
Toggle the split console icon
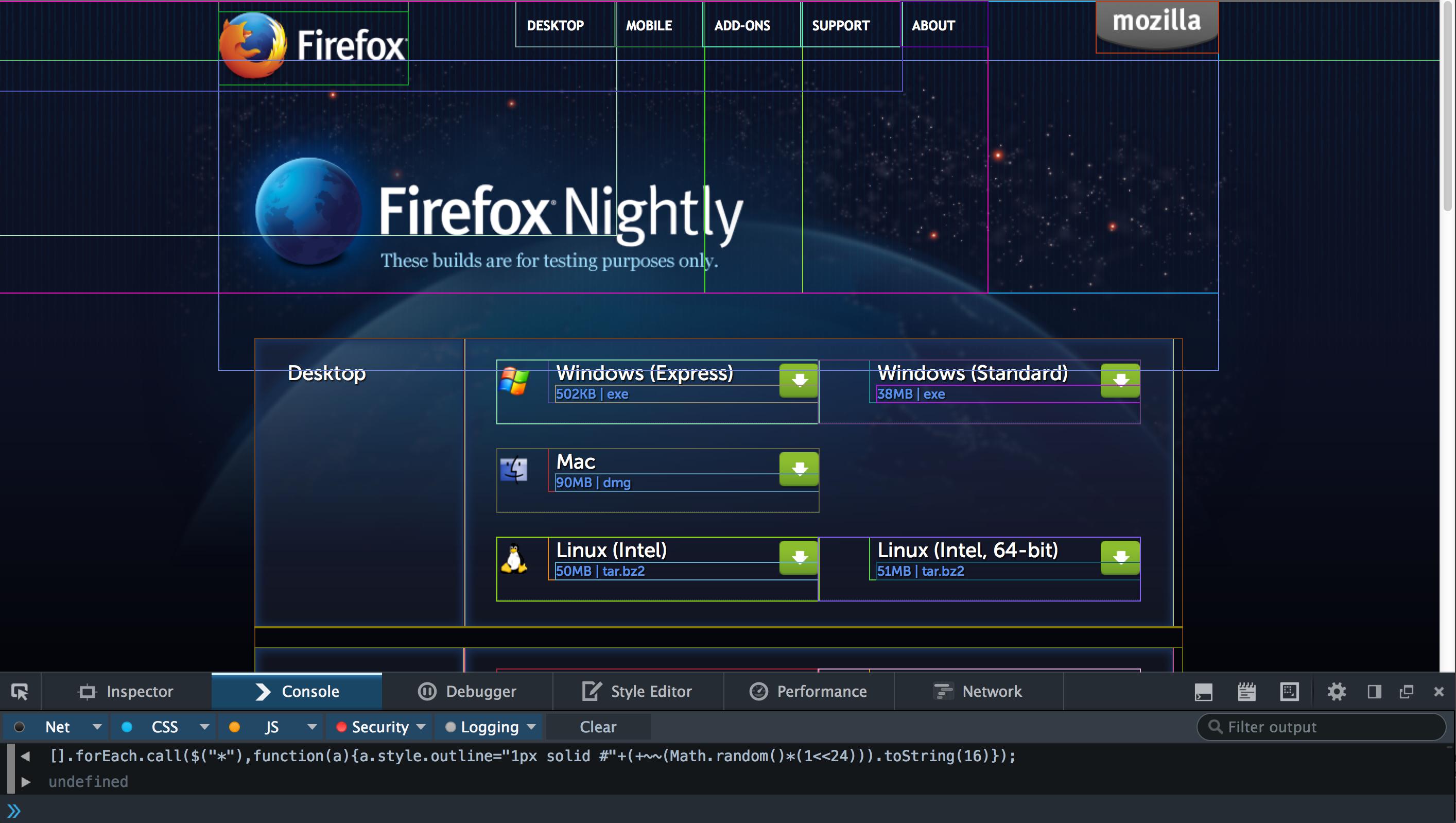click(x=1203, y=691)
